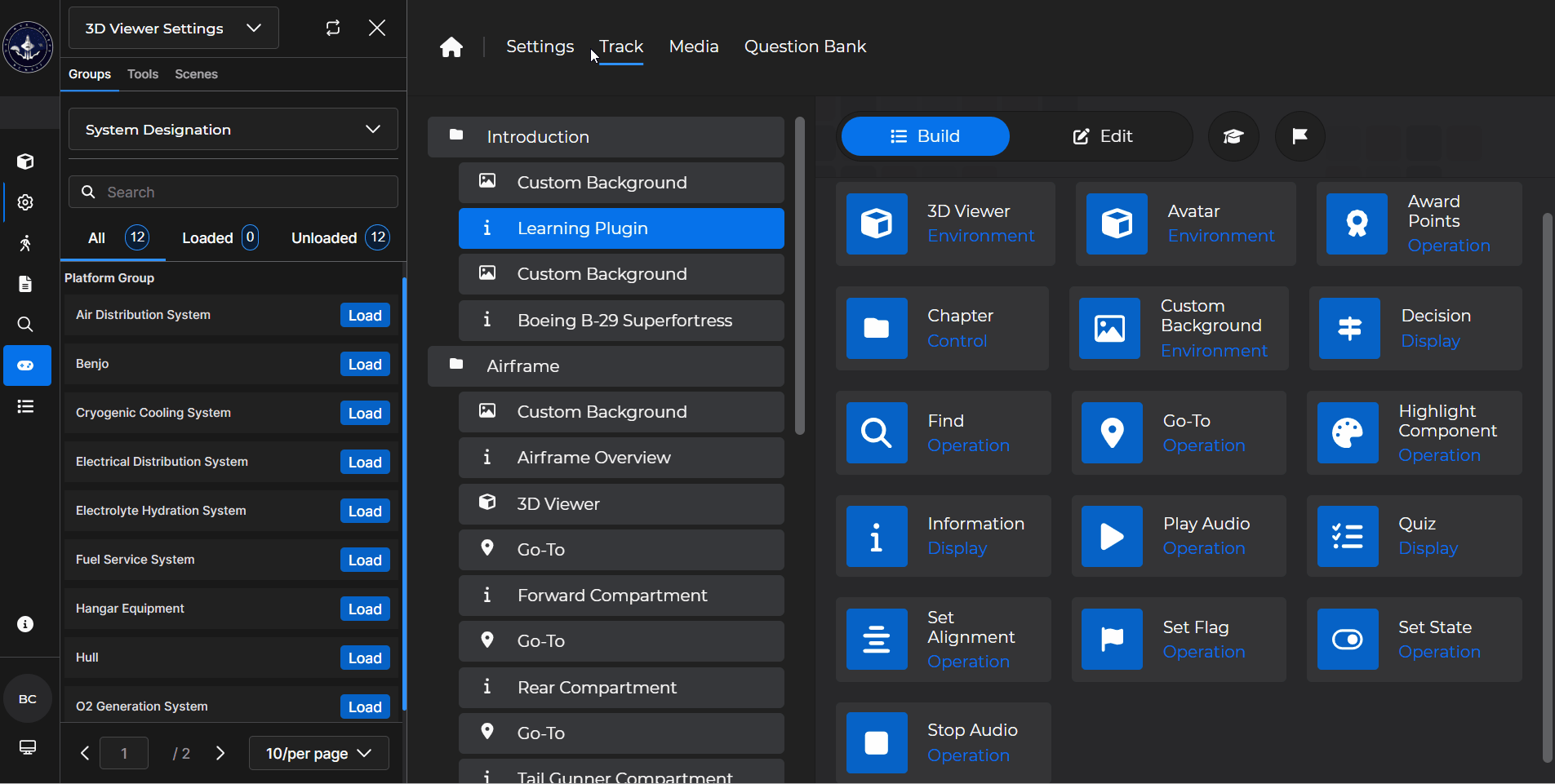Screen dimensions: 1555x784
Task: Add Highlight Component Operation block
Action: point(1414,432)
